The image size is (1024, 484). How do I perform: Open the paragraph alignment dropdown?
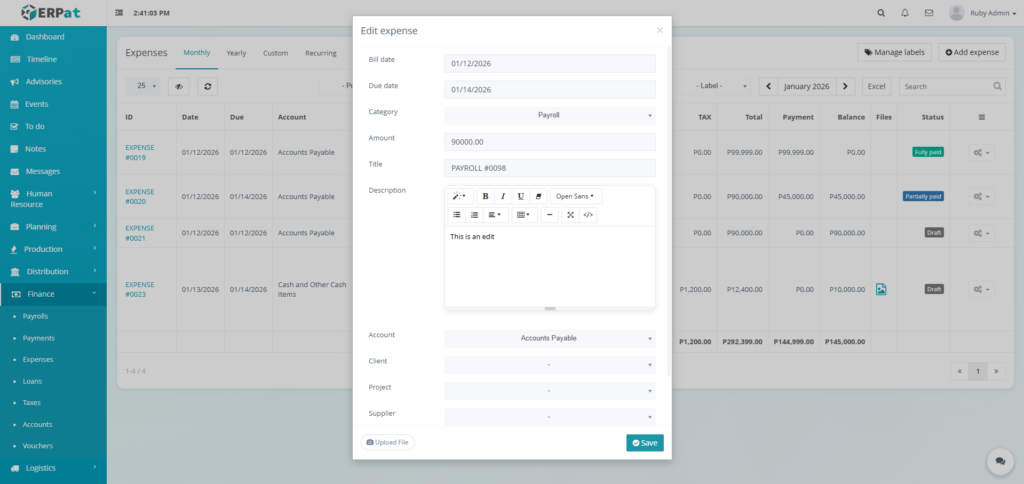pos(496,215)
